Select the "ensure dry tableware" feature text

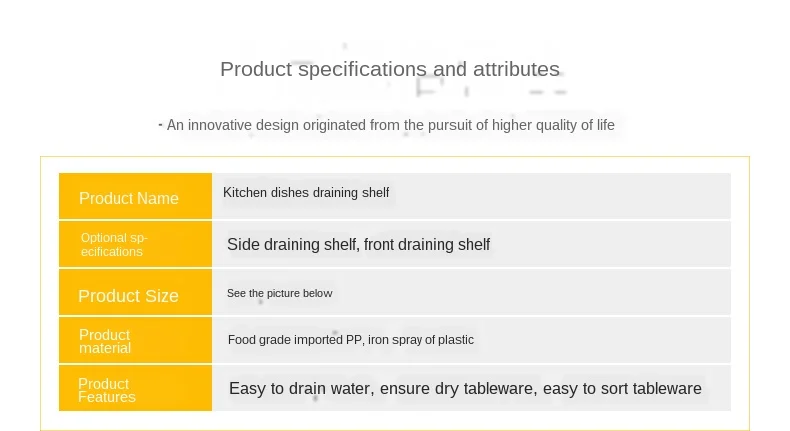457,388
